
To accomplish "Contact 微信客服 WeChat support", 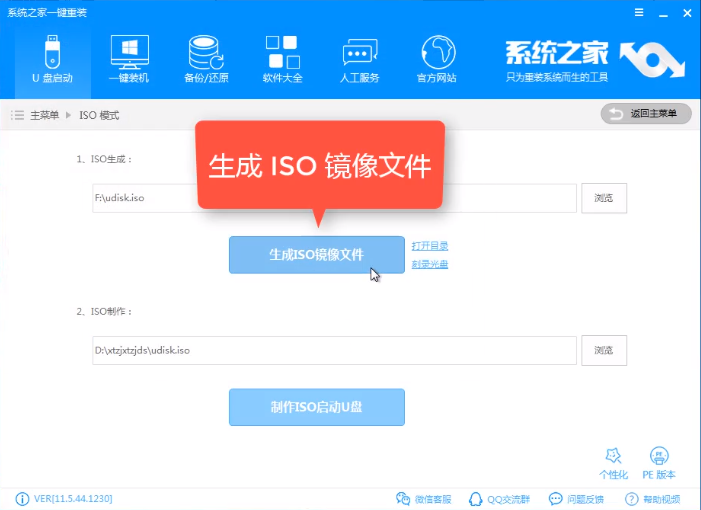I will 424,498.
